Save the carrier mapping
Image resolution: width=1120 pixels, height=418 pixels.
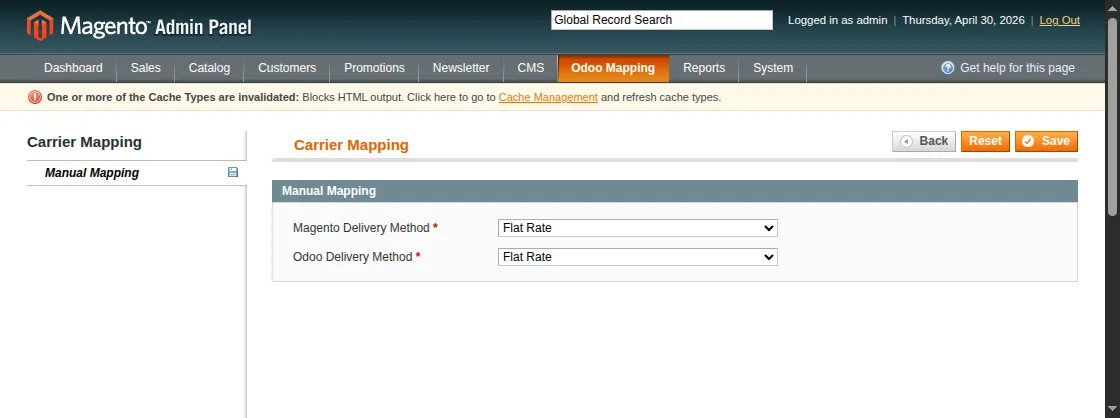pyautogui.click(x=1046, y=141)
